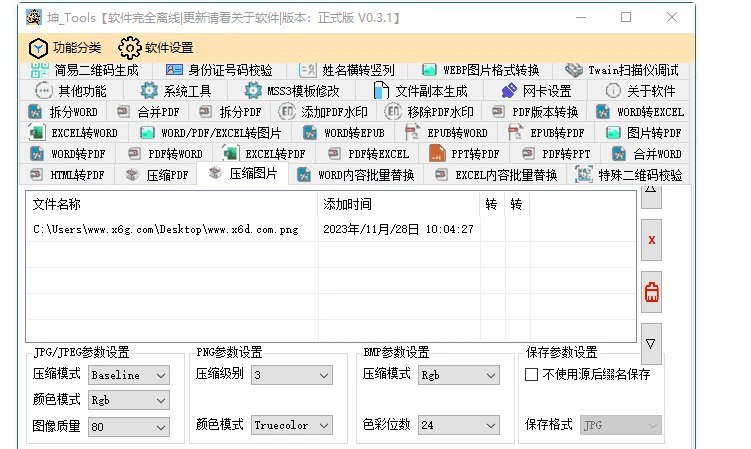Open the PDF版本转换 tab
751x449 pixels.
535,112
